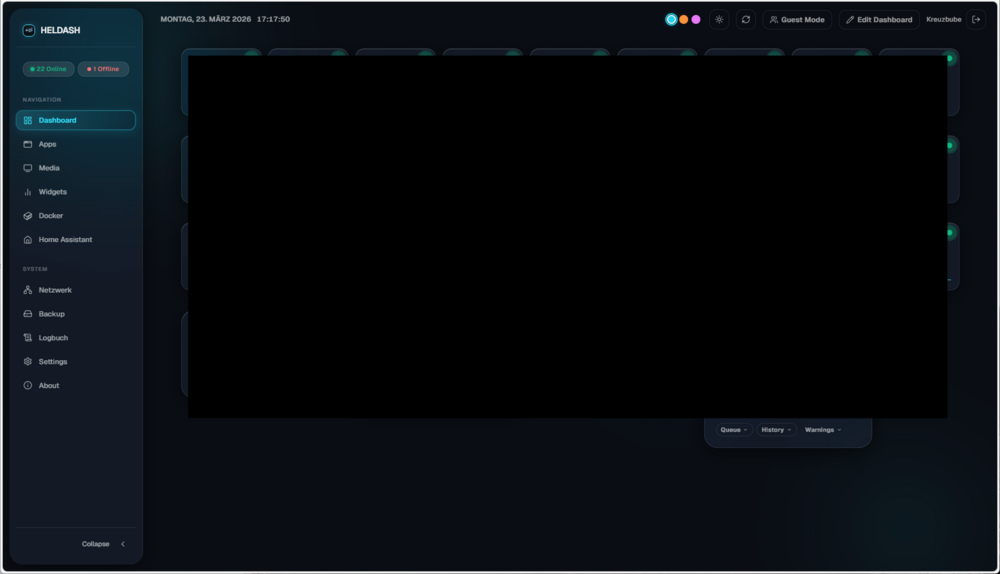Image resolution: width=1000 pixels, height=574 pixels.
Task: Click the Edit Dashboard button
Action: click(x=879, y=20)
